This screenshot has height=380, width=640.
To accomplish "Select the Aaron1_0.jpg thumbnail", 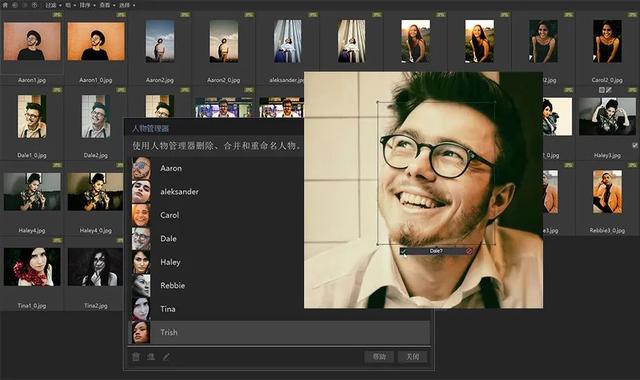I will tap(96, 41).
